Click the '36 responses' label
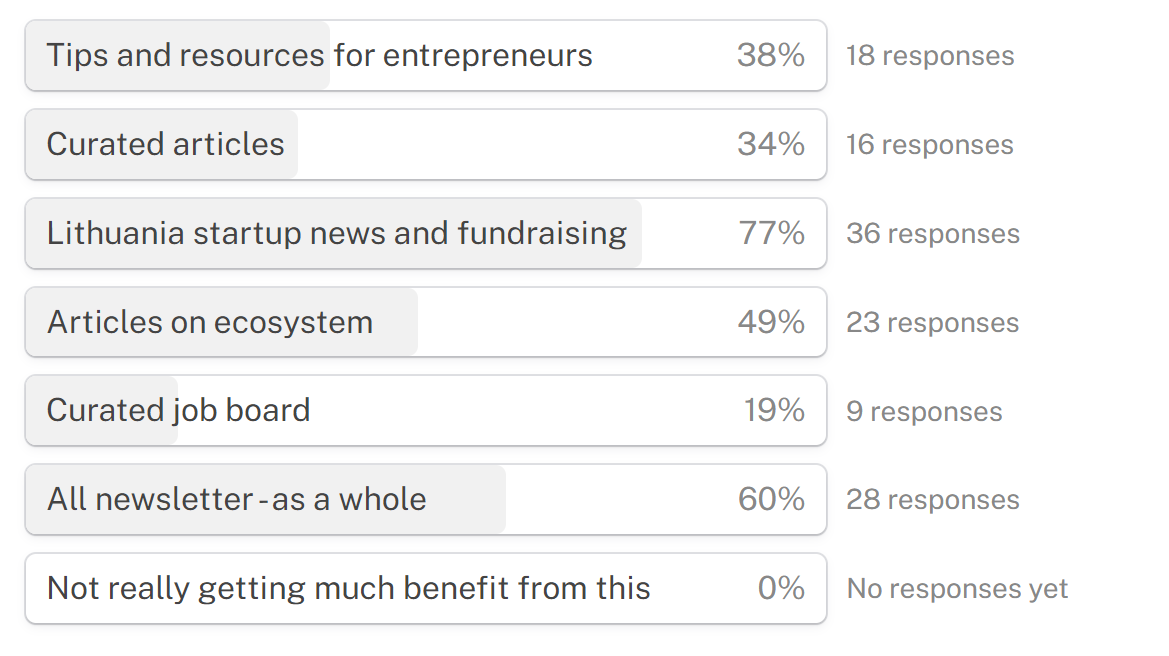The width and height of the screenshot is (1169, 656). pyautogui.click(x=933, y=234)
